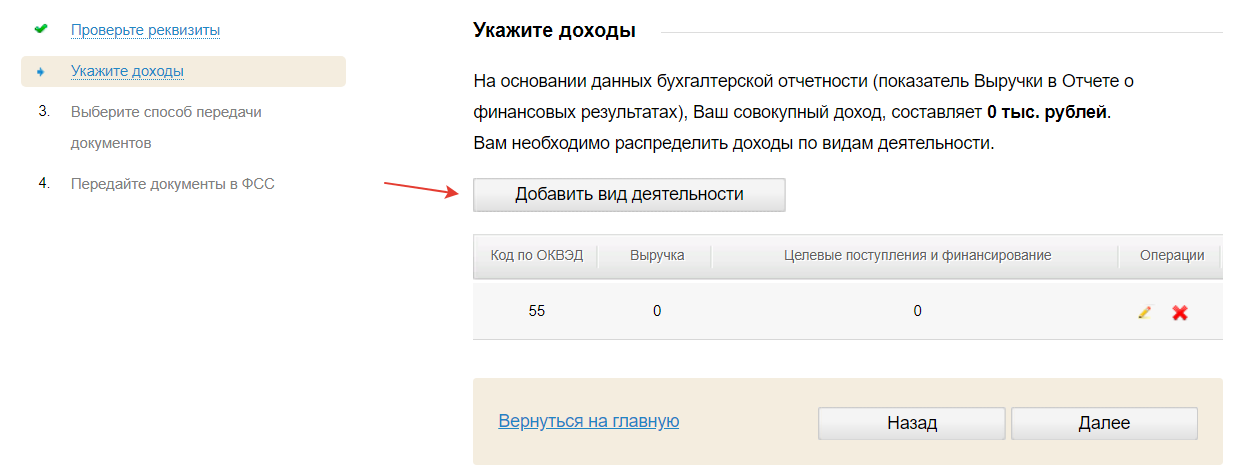The image size is (1234, 475).
Task: Open the Вернуться на главную link
Action: 588,421
